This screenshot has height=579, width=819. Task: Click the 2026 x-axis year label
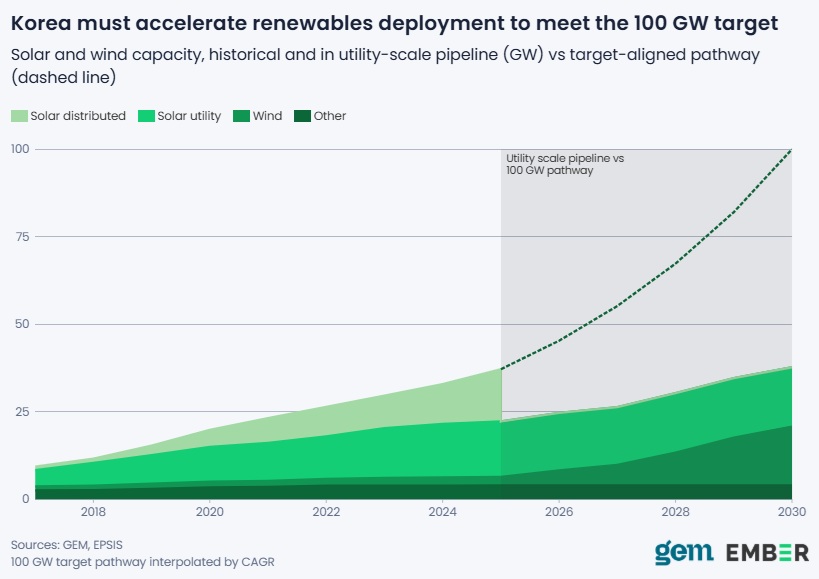click(x=559, y=512)
